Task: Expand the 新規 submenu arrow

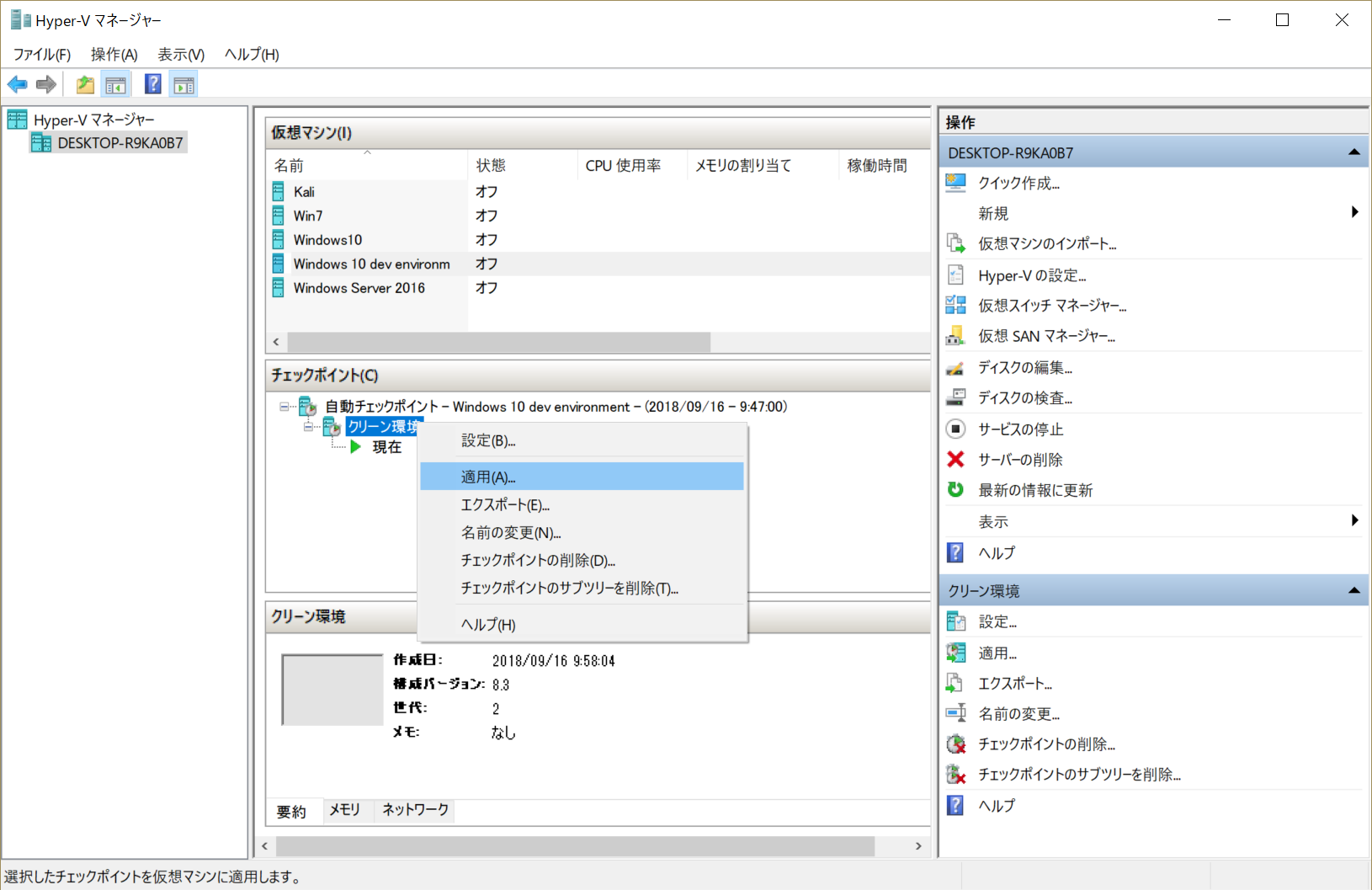Action: [1354, 212]
